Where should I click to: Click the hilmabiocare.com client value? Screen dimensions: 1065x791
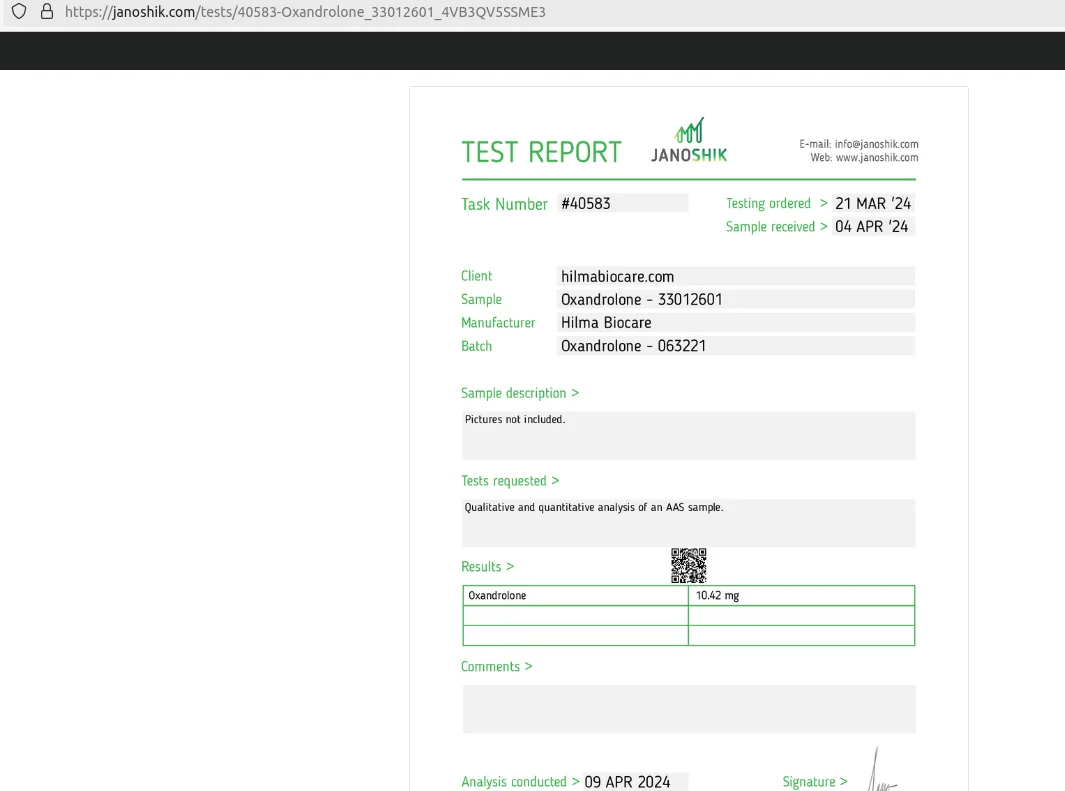pos(617,276)
